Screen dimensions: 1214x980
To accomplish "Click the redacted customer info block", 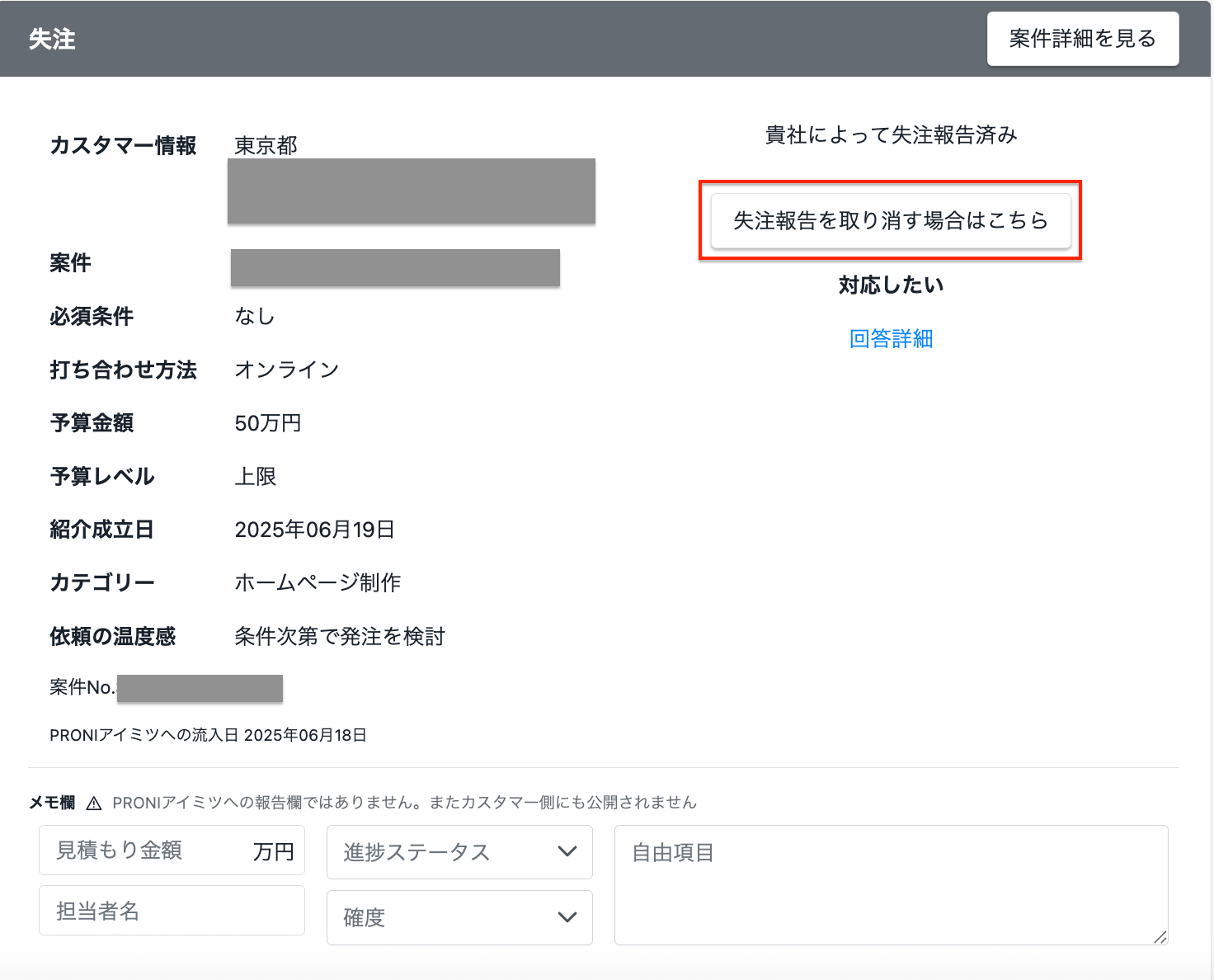I will 411,191.
